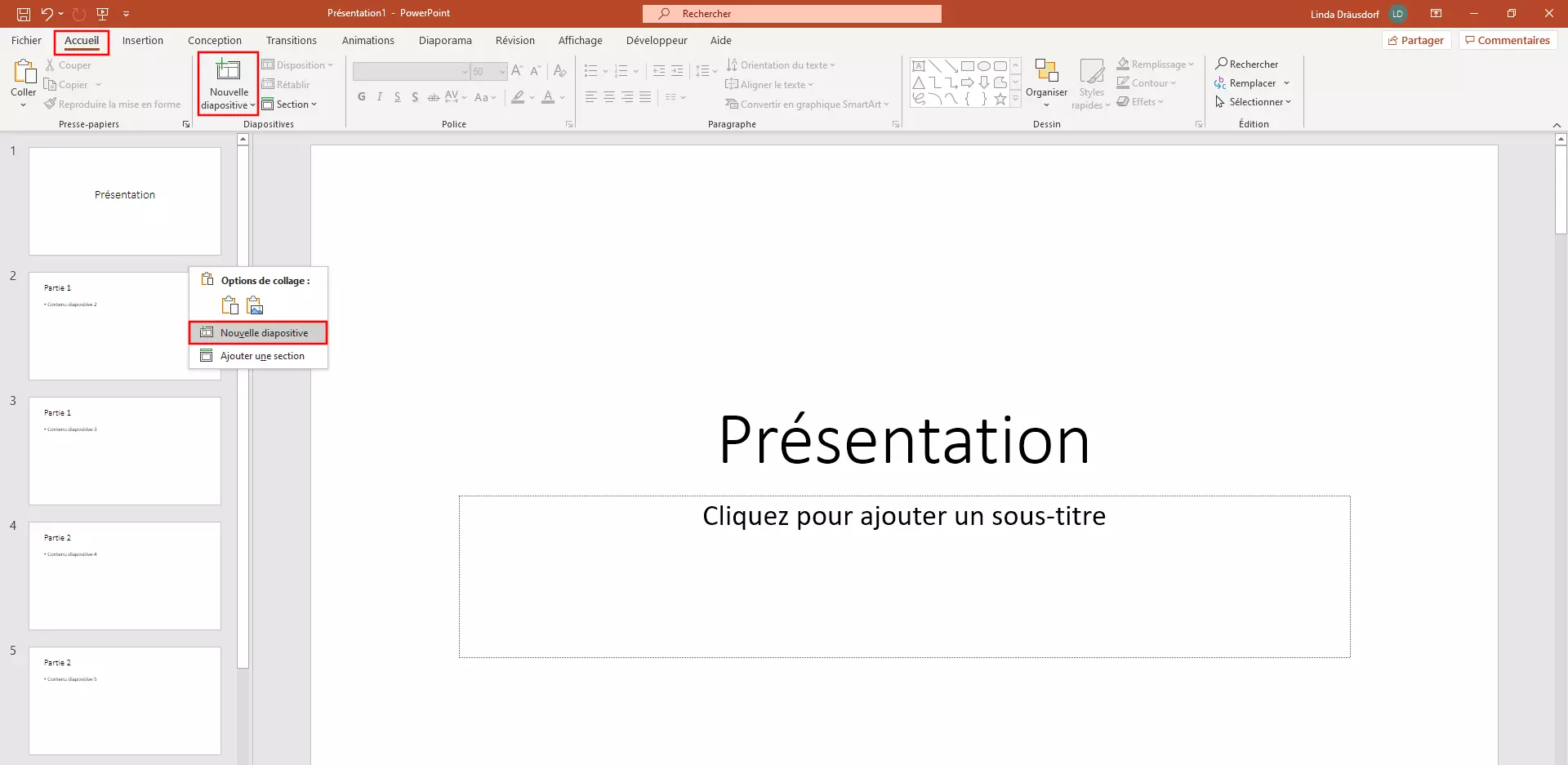
Task: Choose Nouvelle diapositive in context menu
Action: tap(258, 332)
